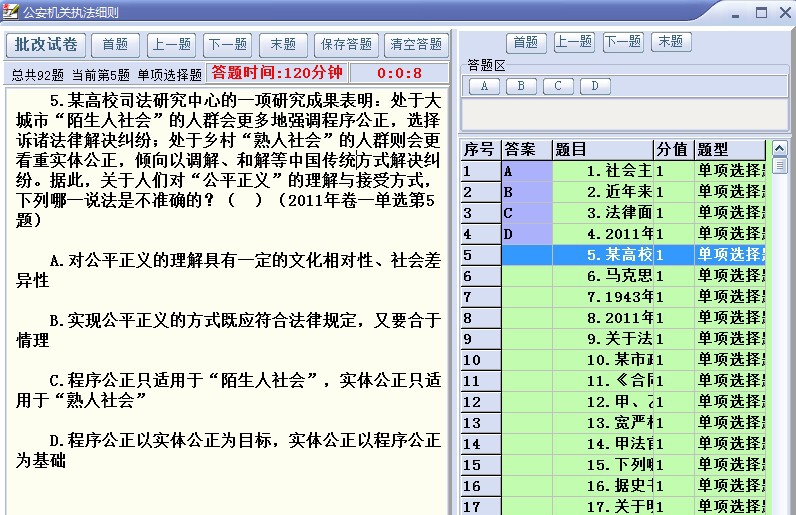Viewport: 796px width, 515px height.
Task: Choose answer C in the answer area
Action: point(558,86)
